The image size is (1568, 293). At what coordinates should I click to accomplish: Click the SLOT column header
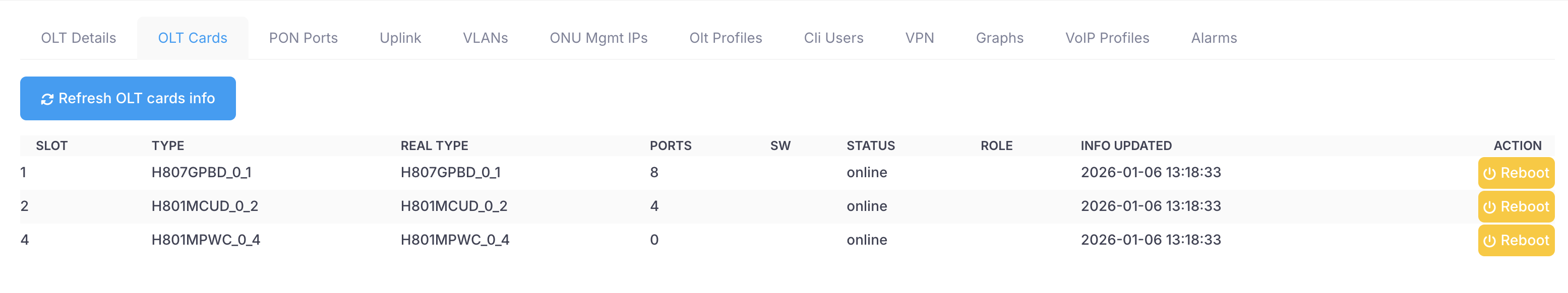[x=52, y=146]
